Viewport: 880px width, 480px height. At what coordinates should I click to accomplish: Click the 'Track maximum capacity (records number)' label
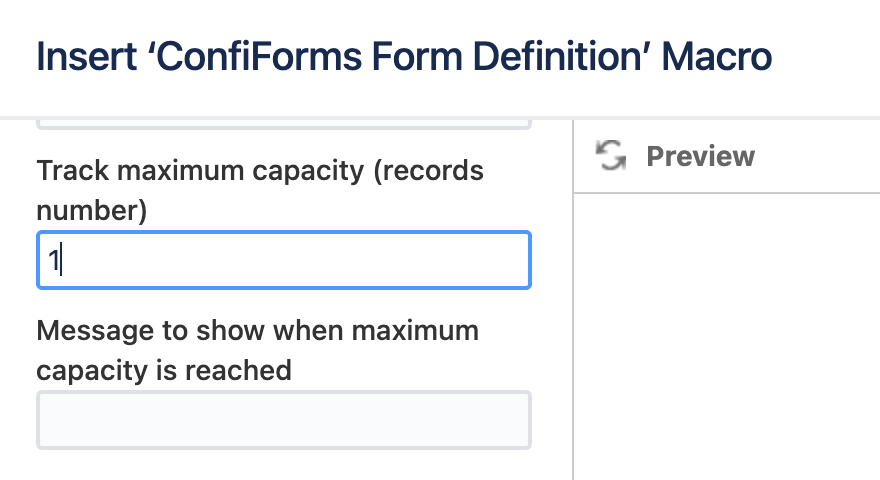point(260,190)
